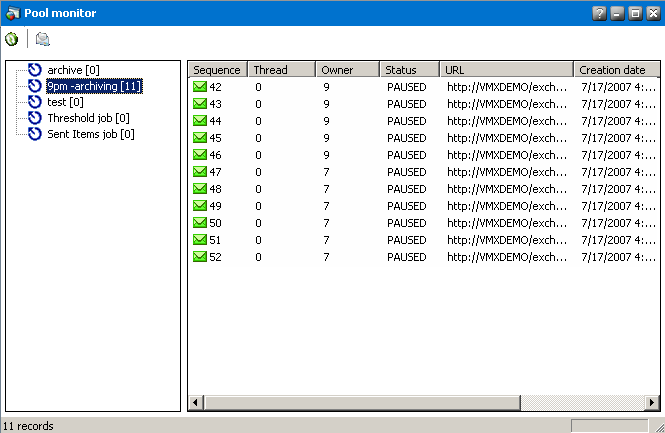Click sequence number 47
The width and height of the screenshot is (665, 433).
[x=215, y=172]
